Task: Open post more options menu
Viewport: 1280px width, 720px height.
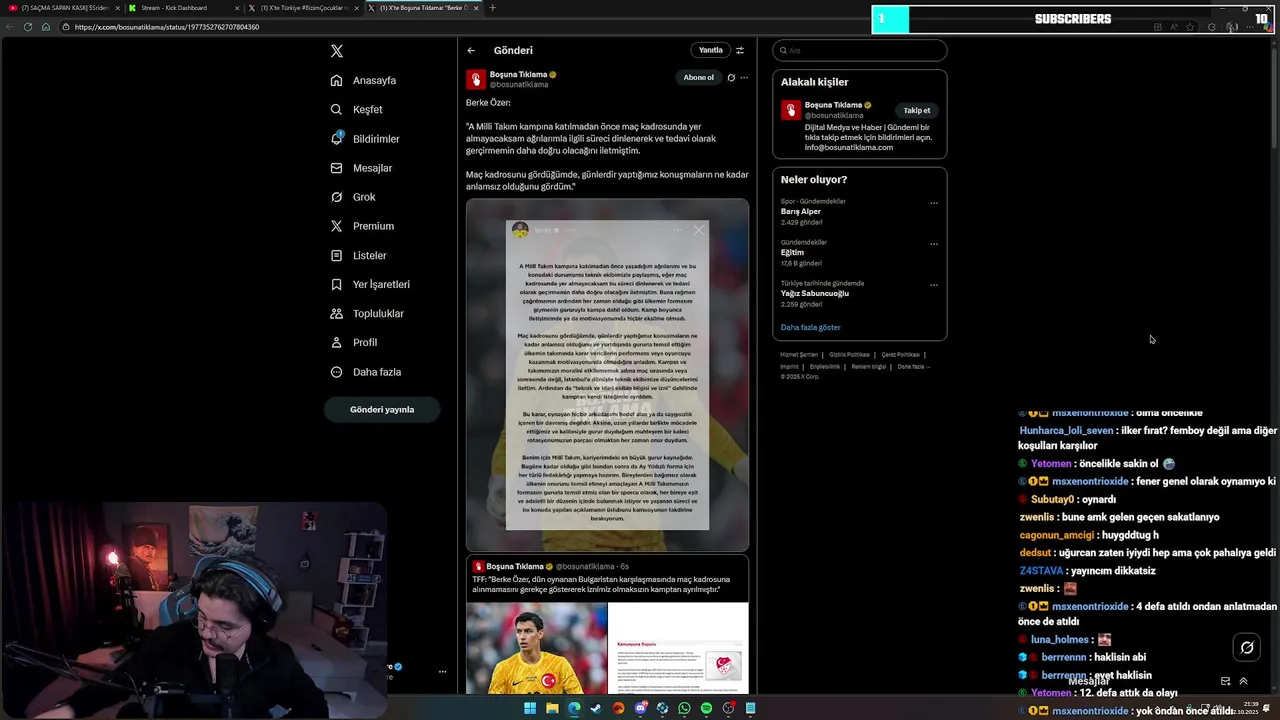Action: [743, 77]
